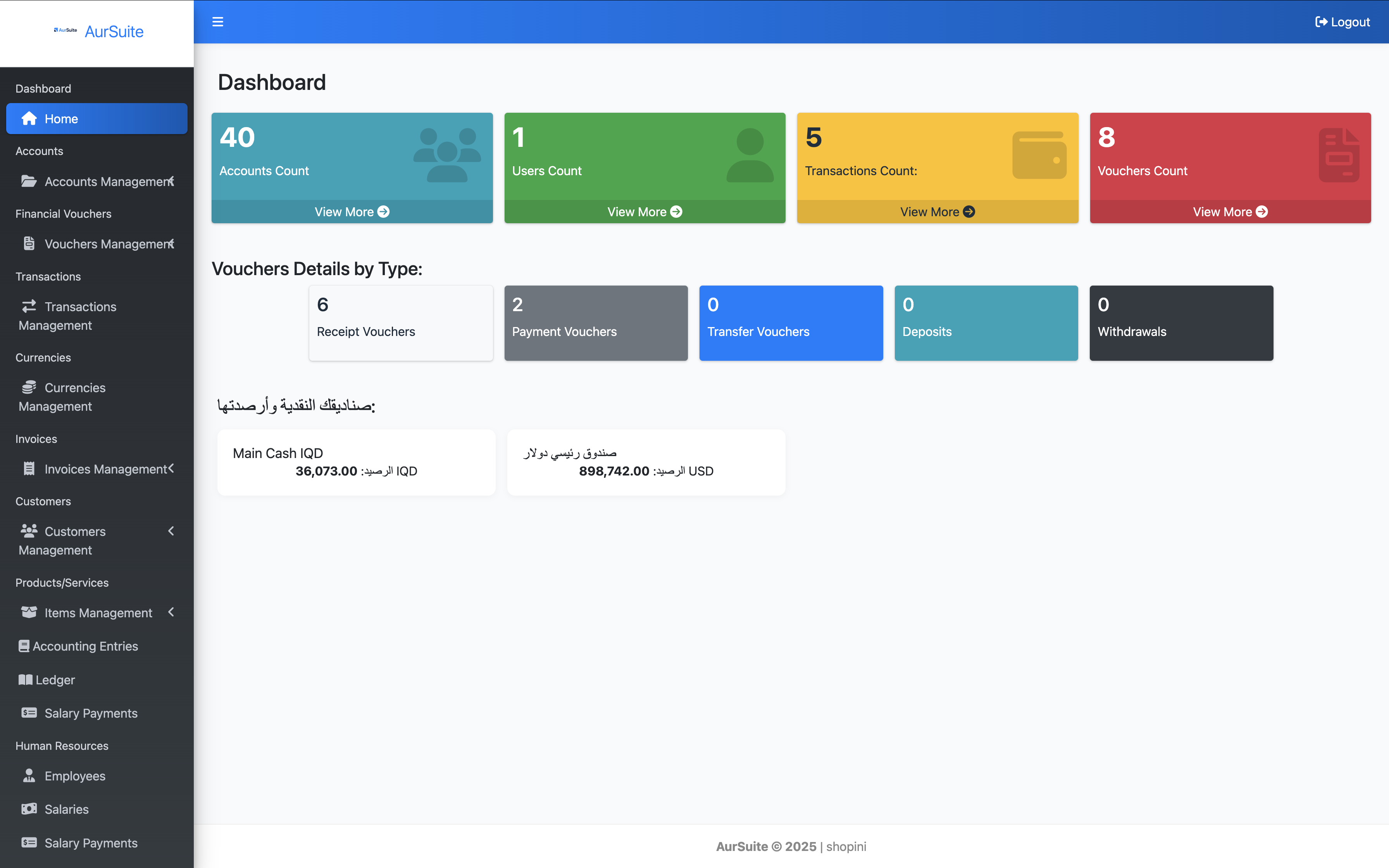Open Vouchers Management menu item
Image resolution: width=1389 pixels, height=868 pixels.
(109, 244)
